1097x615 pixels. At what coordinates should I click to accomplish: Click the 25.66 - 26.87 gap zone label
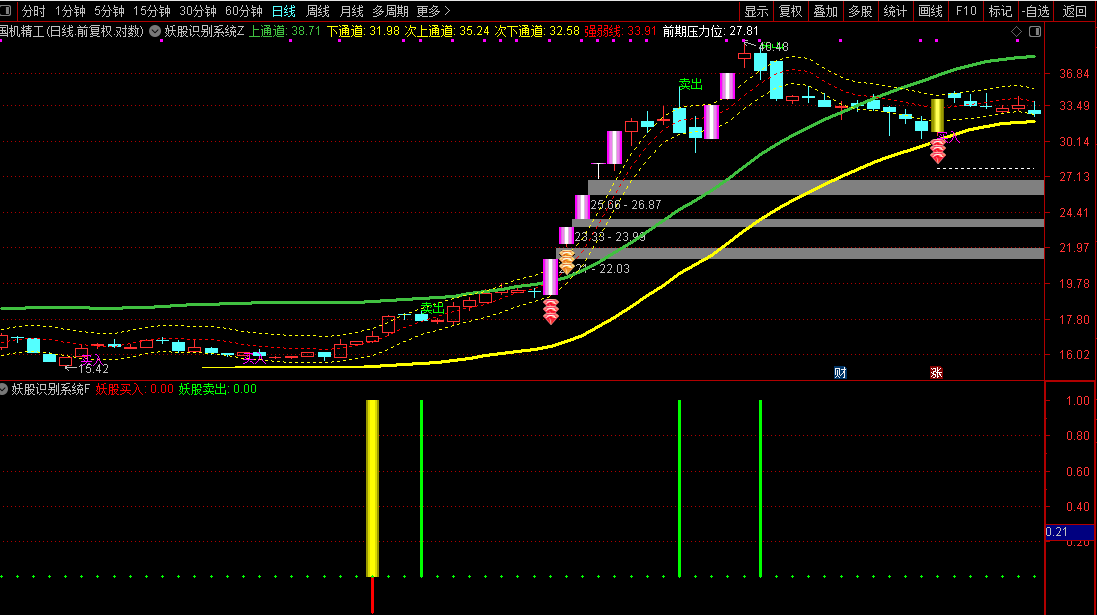point(626,205)
